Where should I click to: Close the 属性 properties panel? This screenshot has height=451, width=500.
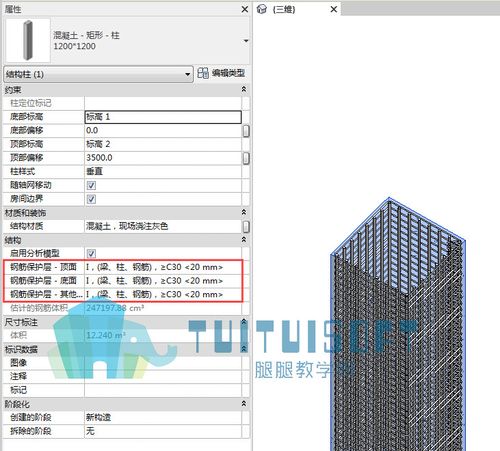coord(245,9)
